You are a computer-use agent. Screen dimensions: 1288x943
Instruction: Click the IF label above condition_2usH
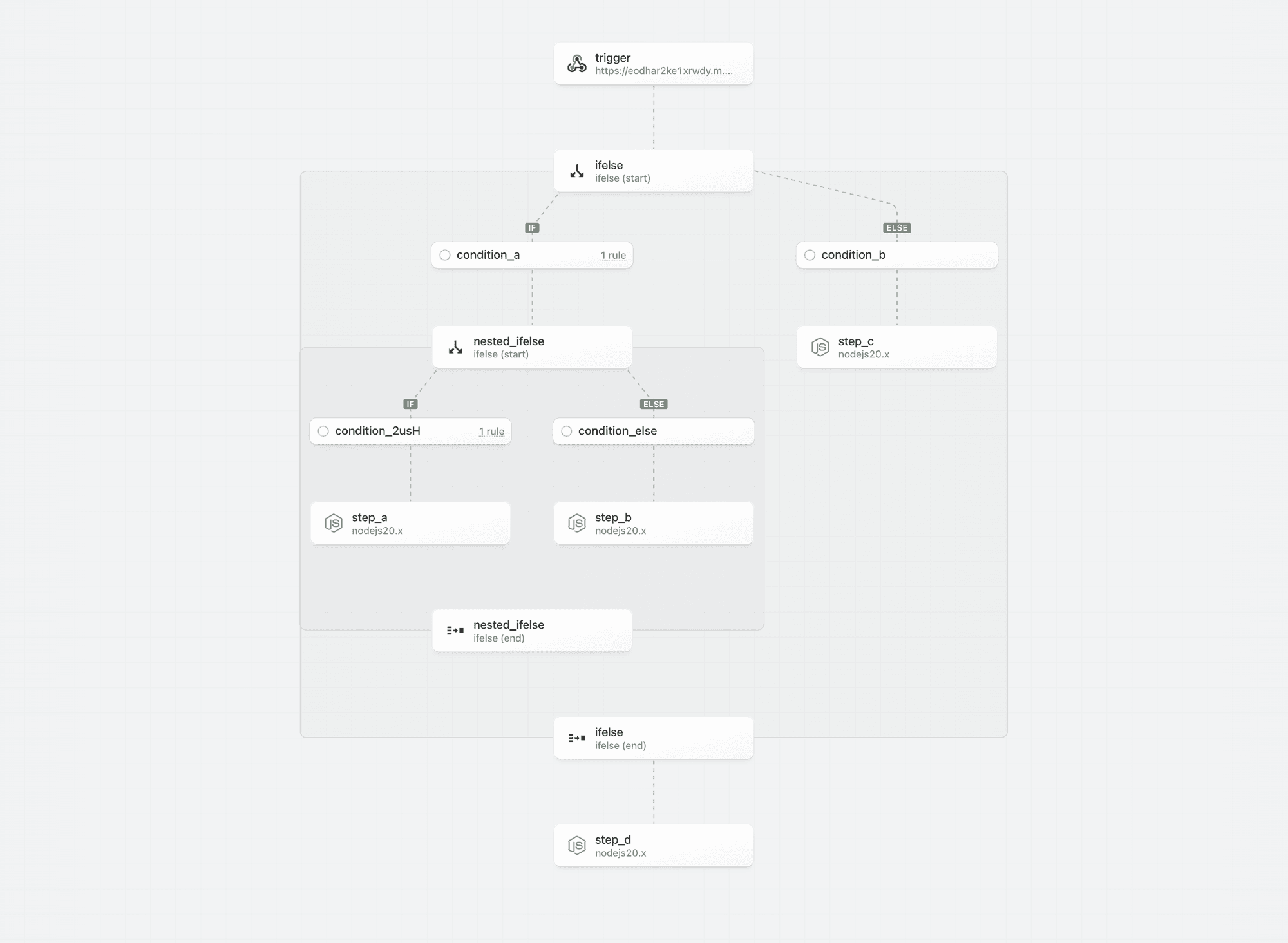[410, 405]
